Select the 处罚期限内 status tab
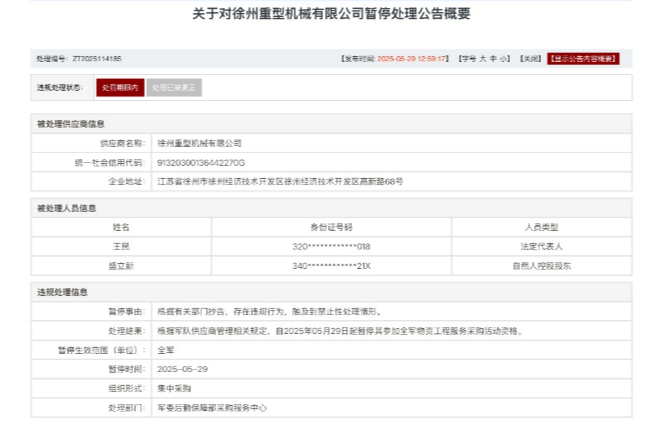Image resolution: width=662 pixels, height=441 pixels. coord(120,88)
